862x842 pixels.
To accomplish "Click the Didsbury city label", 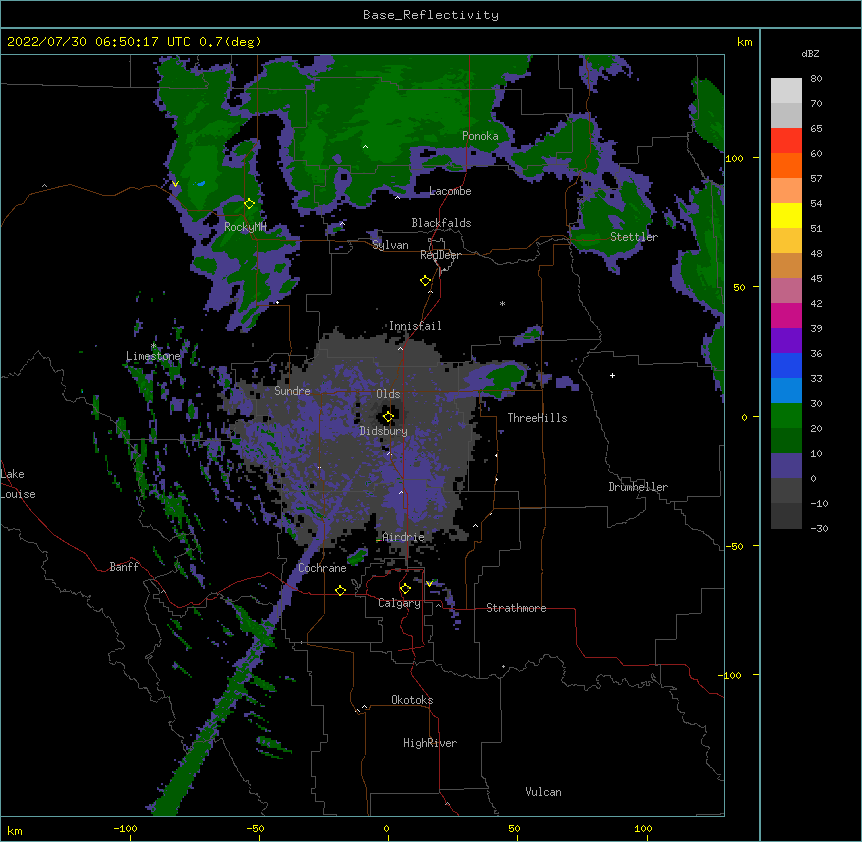I will 383,431.
